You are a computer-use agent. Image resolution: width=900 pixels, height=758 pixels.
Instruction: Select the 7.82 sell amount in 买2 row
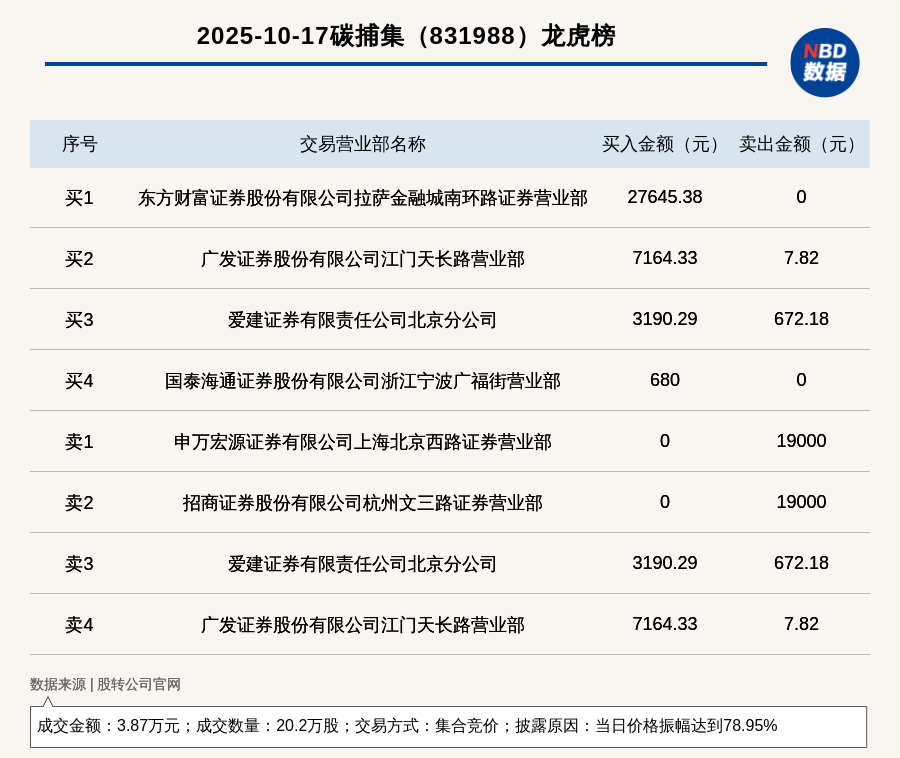[x=801, y=258]
